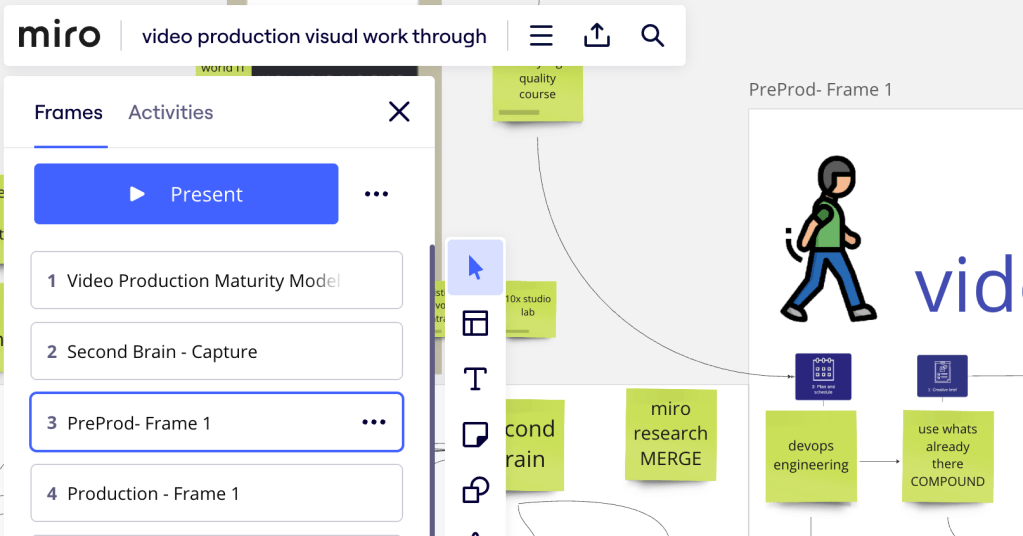
Task: Open the templates tool
Action: [x=476, y=323]
